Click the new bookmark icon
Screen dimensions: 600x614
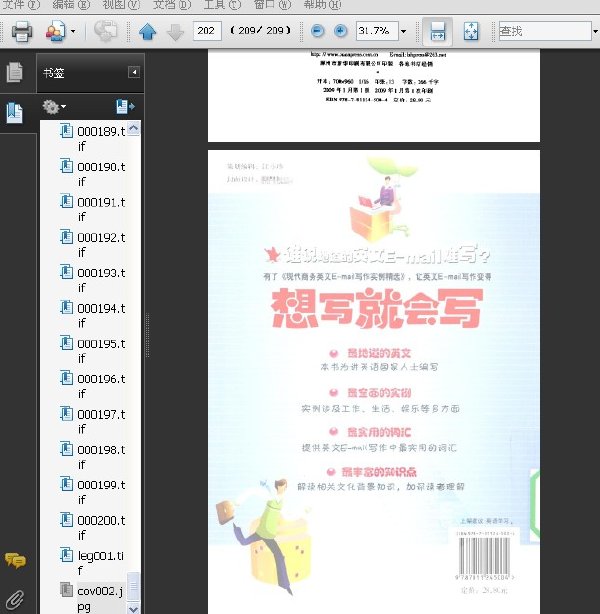tap(125, 107)
